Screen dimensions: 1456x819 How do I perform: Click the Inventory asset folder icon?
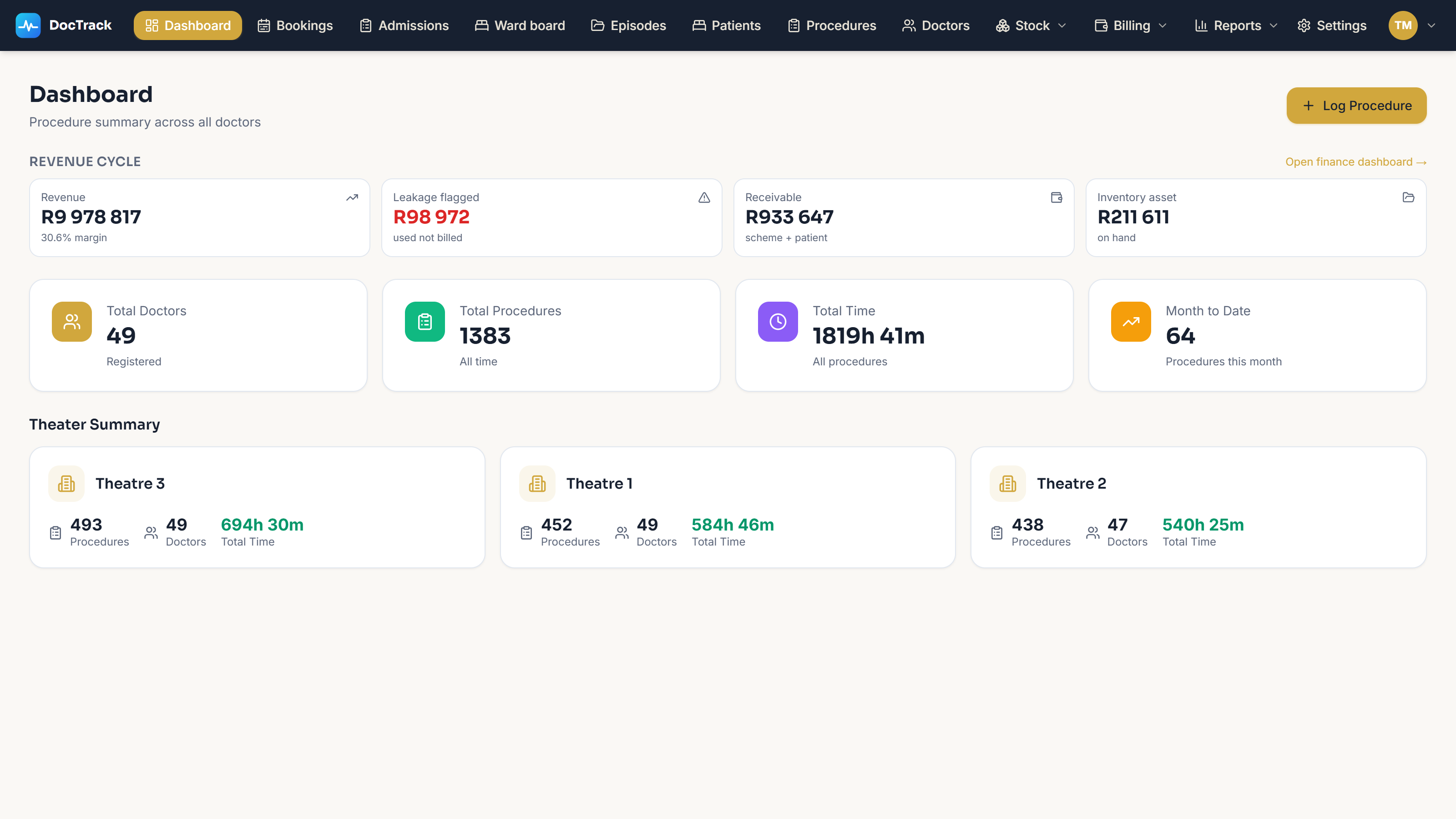click(1409, 197)
